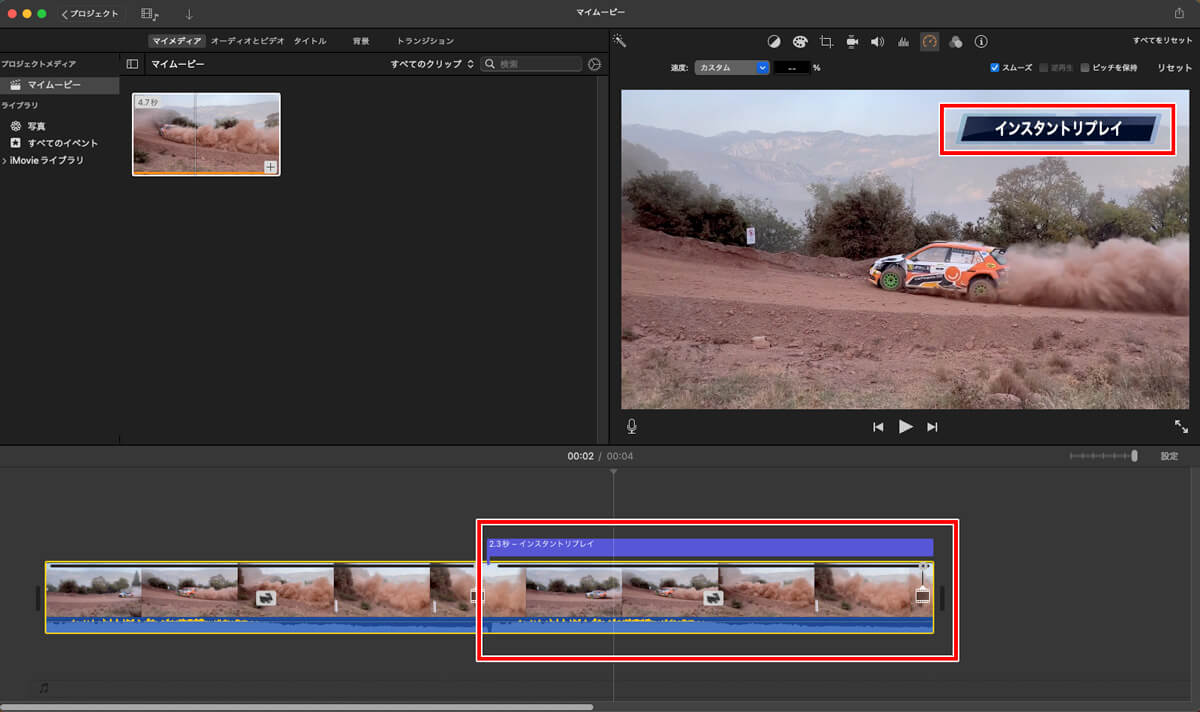Screen dimensions: 1200x712
Task: Open the timeline 設定 button
Action: 1169,456
